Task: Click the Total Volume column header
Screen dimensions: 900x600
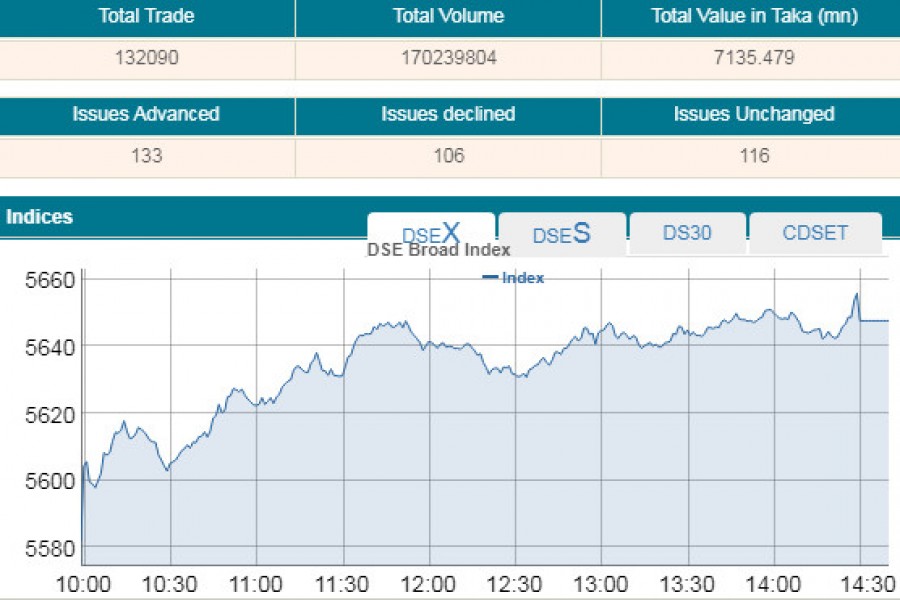Action: 448,16
